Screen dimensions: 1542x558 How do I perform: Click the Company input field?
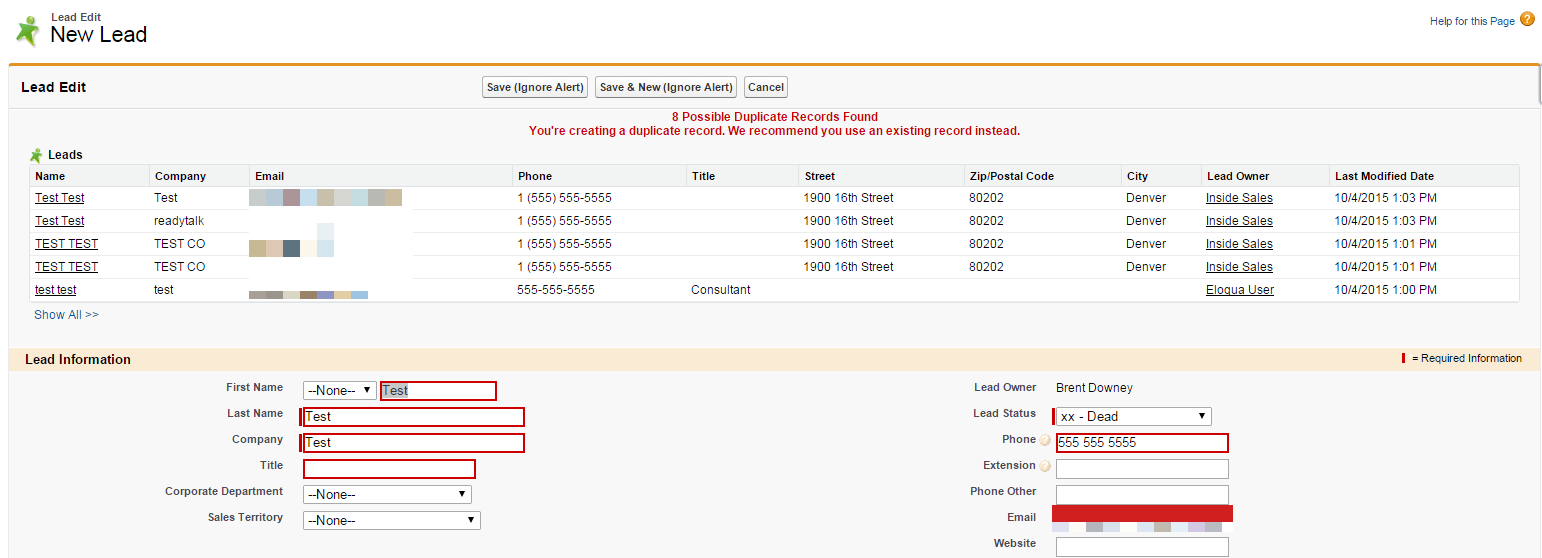(414, 443)
